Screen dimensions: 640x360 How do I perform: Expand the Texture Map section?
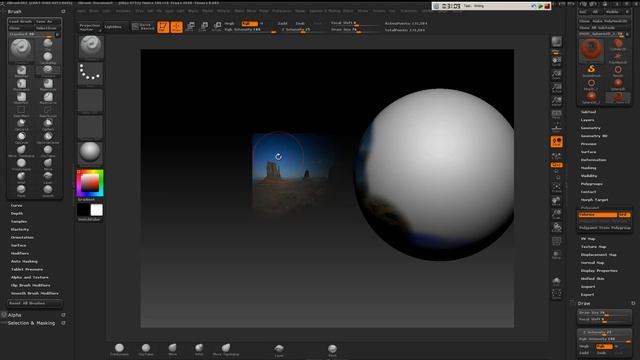coord(593,247)
